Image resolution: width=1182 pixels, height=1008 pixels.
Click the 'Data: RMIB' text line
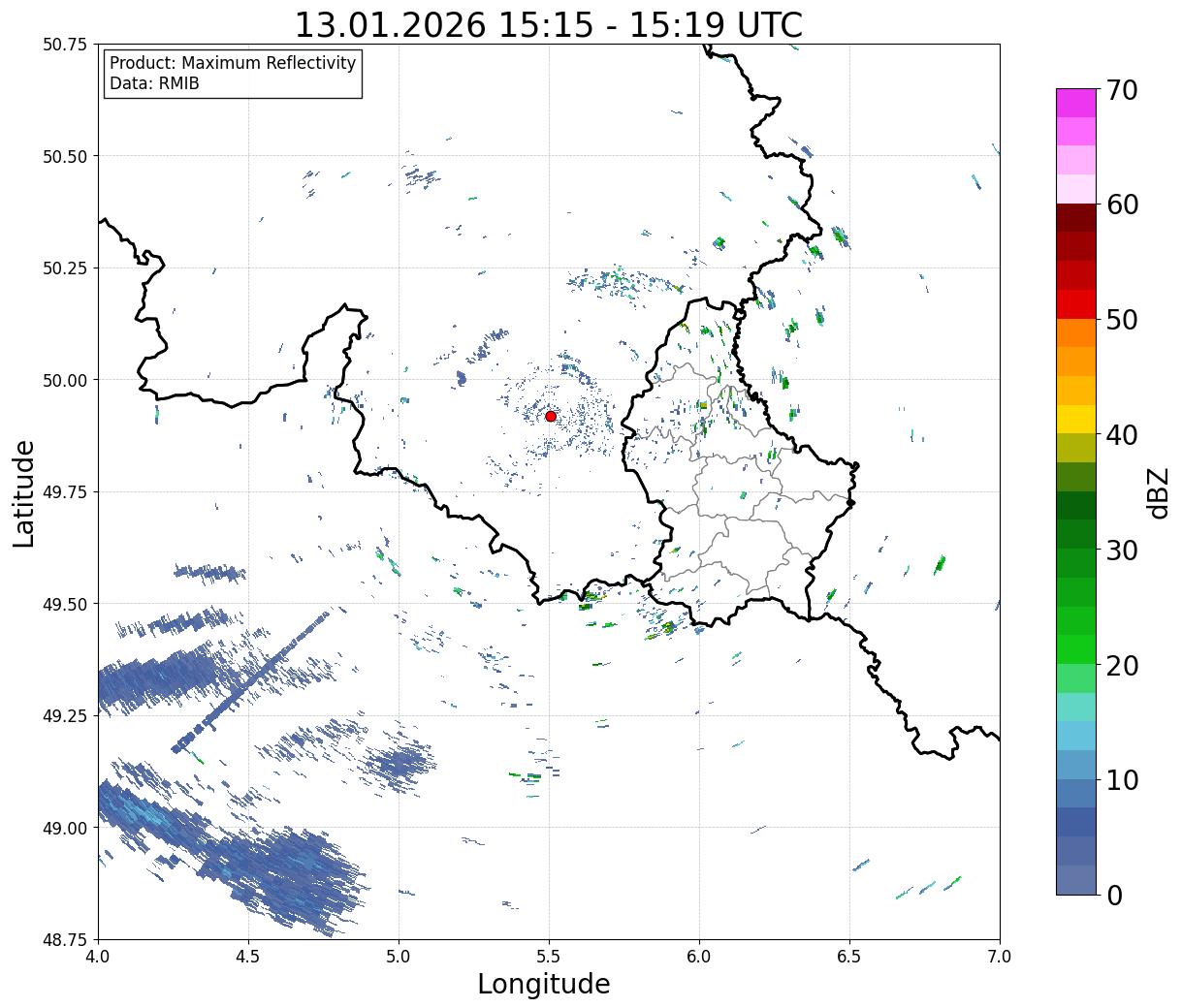[155, 84]
